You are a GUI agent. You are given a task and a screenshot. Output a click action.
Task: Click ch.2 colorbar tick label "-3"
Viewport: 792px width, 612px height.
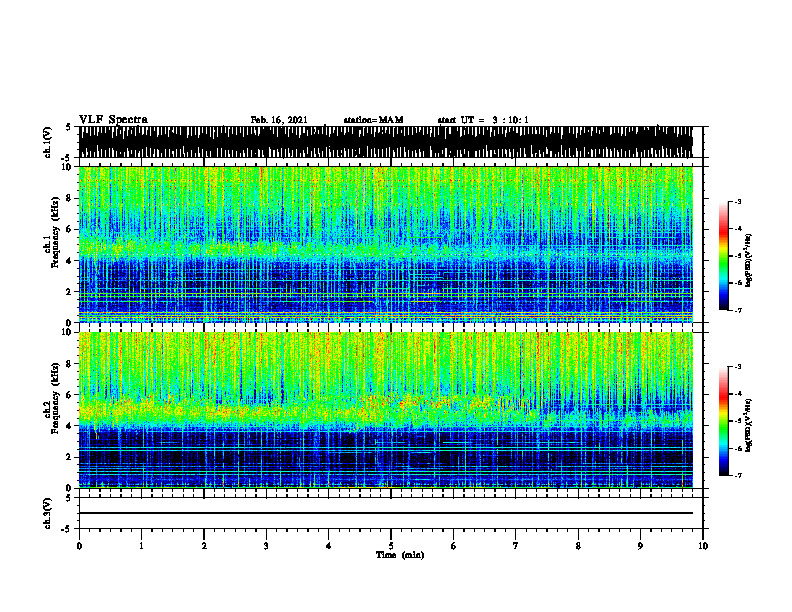pyautogui.click(x=738, y=367)
